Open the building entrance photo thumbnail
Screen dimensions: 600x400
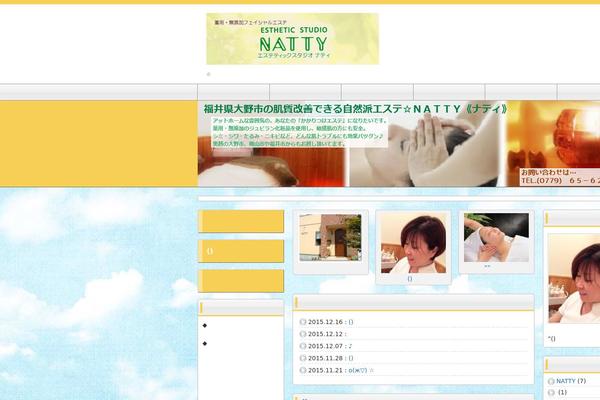pyautogui.click(x=330, y=238)
